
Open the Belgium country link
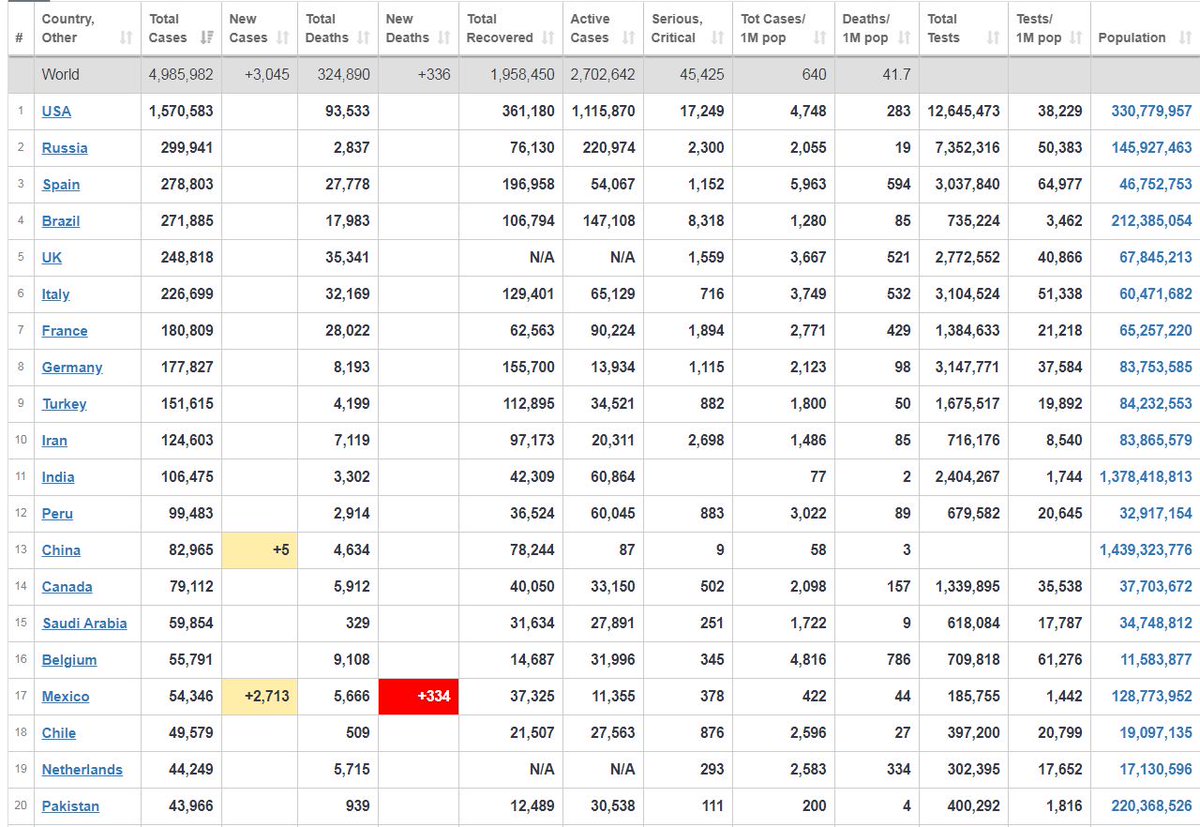coord(69,660)
